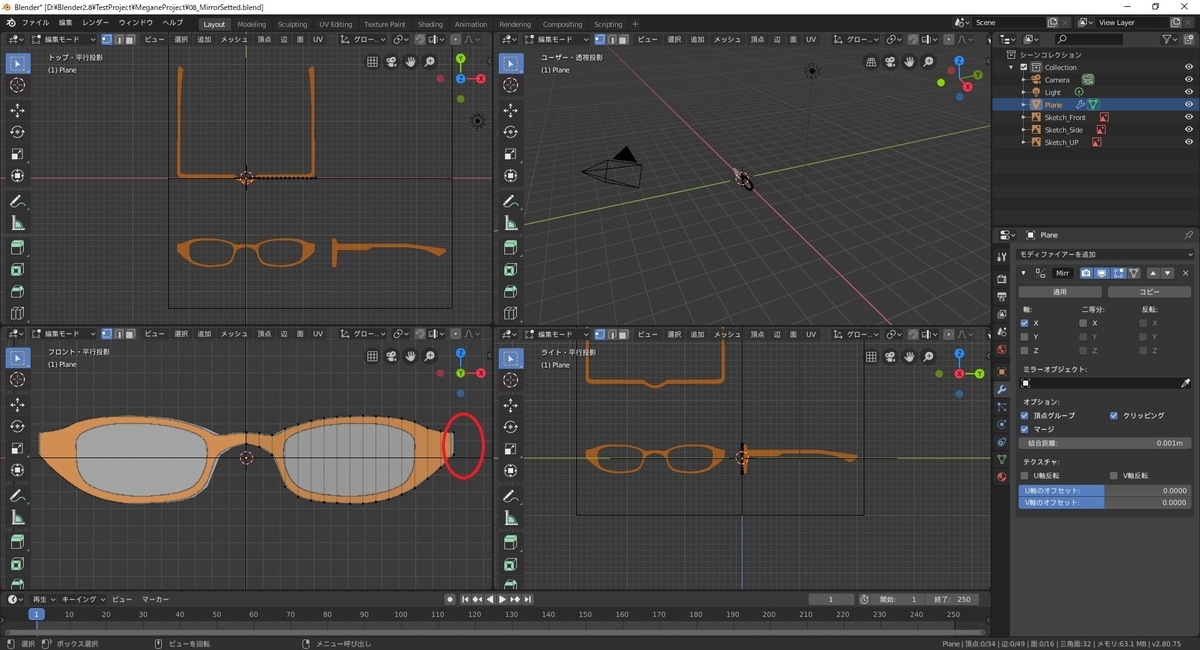Toggle camera view icon in top view
This screenshot has width=1200, height=650.
point(391,62)
